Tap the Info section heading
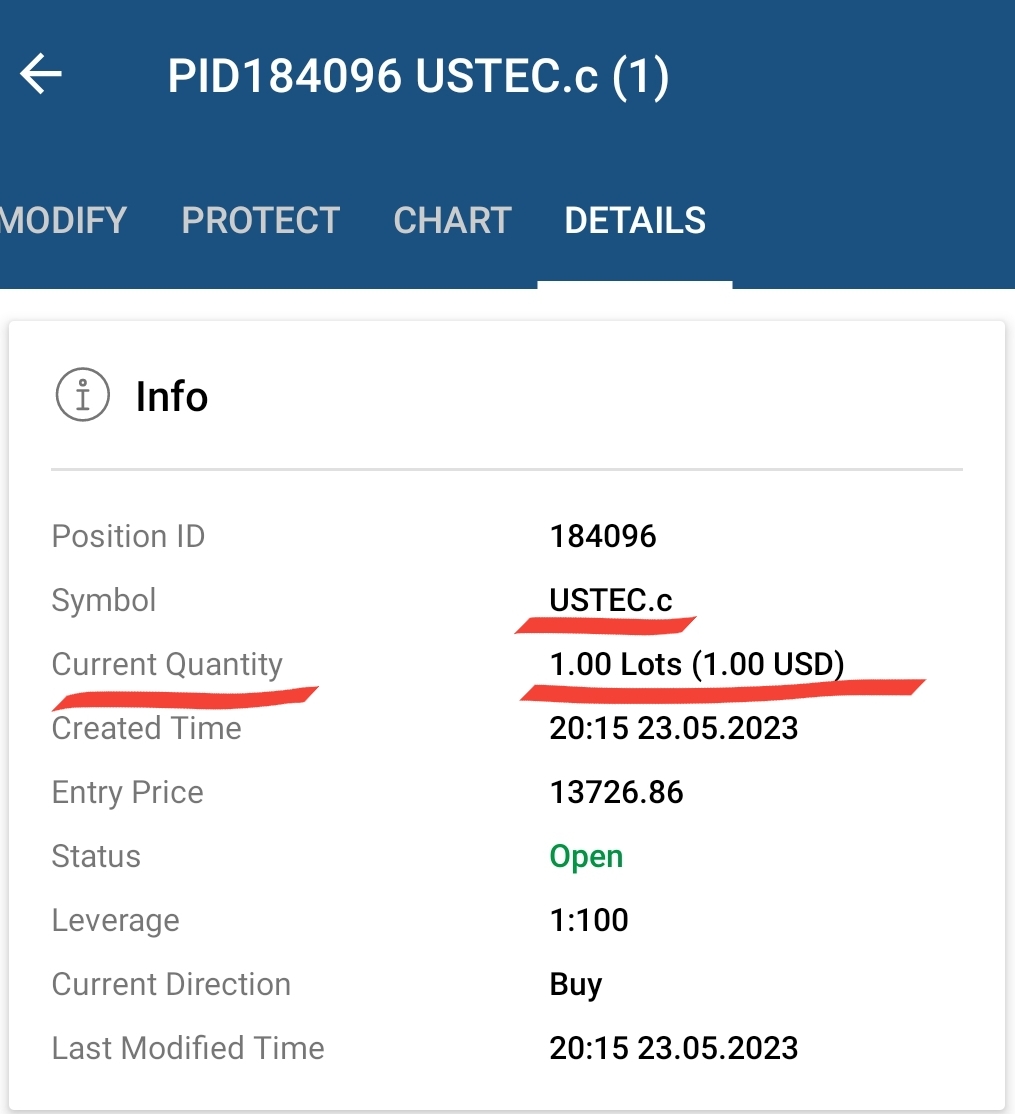This screenshot has height=1114, width=1015. pyautogui.click(x=172, y=396)
